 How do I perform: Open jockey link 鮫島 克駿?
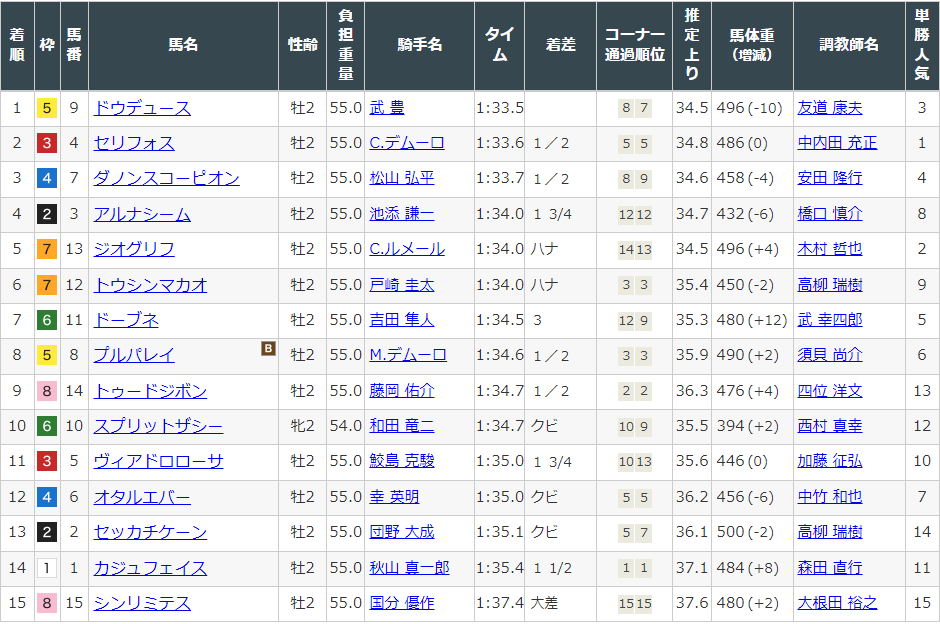(402, 461)
